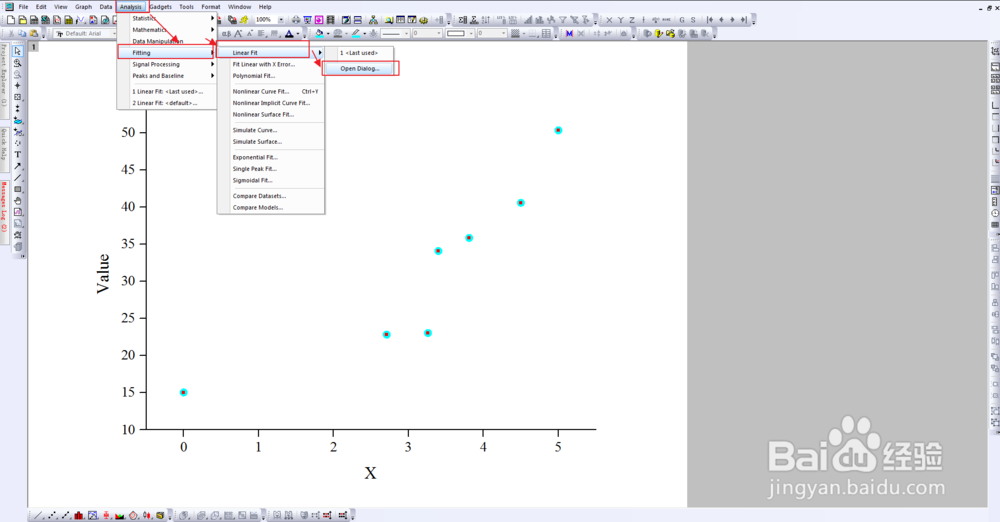Choose 1 <Last used> submenu entry
The height and width of the screenshot is (522, 1000).
coord(359,53)
